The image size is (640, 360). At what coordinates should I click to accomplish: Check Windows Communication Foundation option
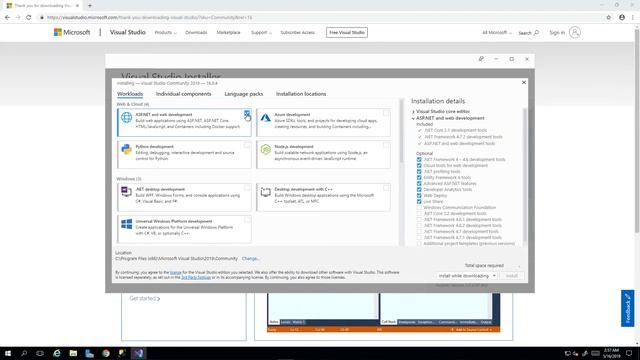coord(419,208)
